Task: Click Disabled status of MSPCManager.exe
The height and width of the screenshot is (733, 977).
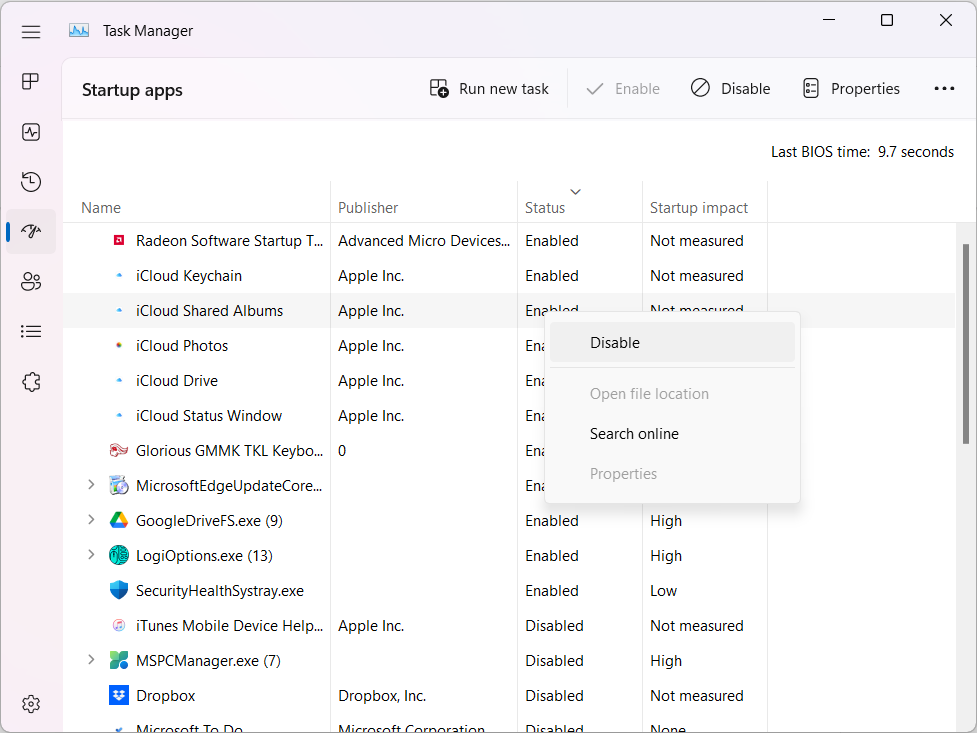Action: [x=554, y=661]
